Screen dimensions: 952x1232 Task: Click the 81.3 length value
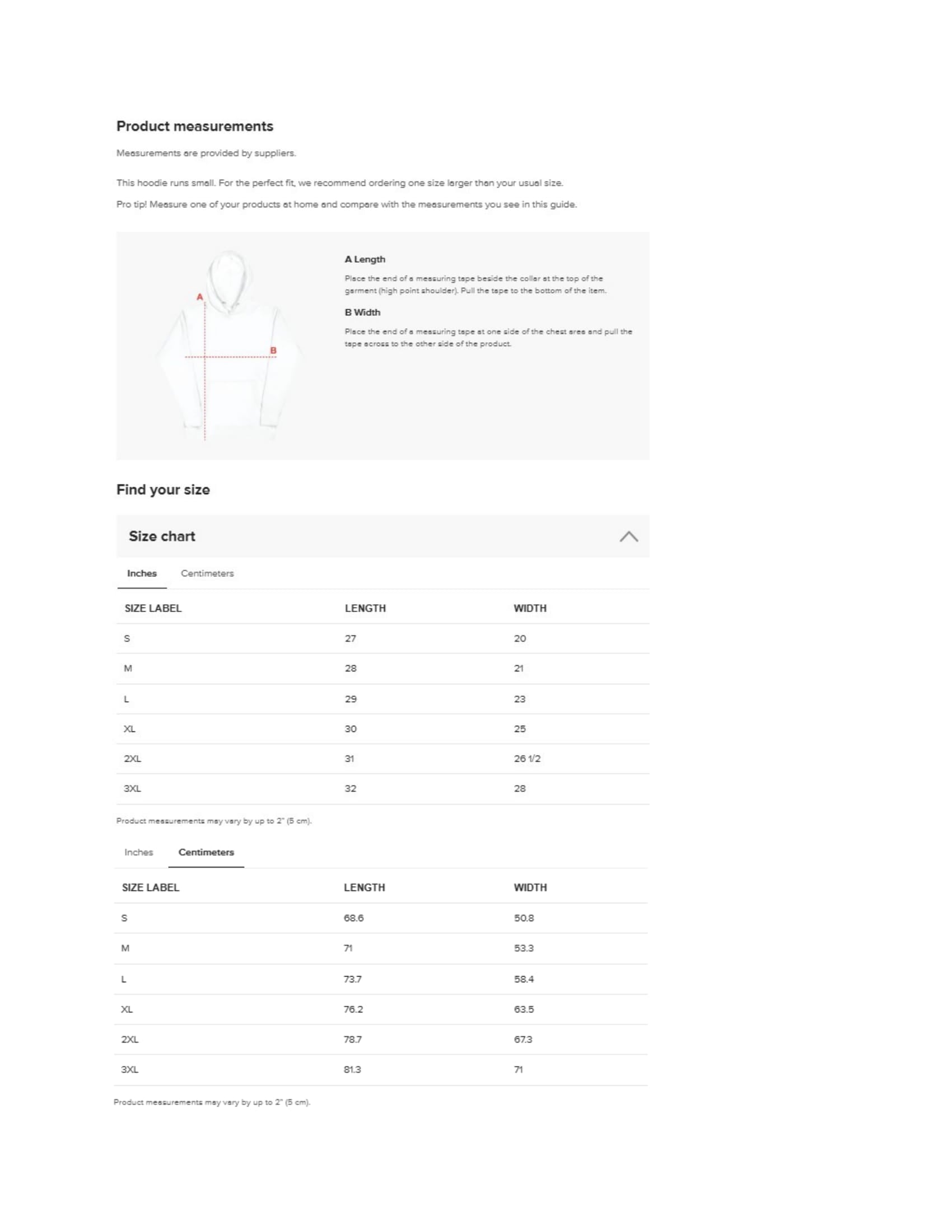(x=352, y=1070)
